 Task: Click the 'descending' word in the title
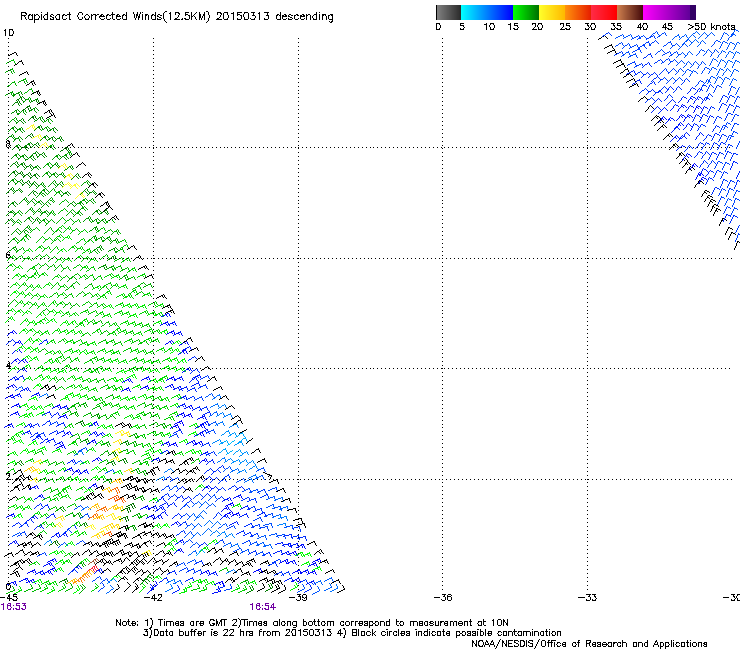pos(304,17)
